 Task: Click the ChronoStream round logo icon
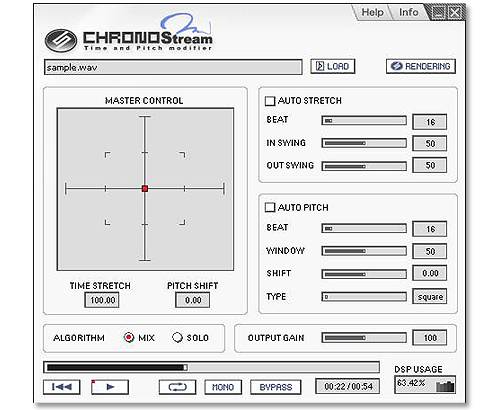tap(61, 41)
